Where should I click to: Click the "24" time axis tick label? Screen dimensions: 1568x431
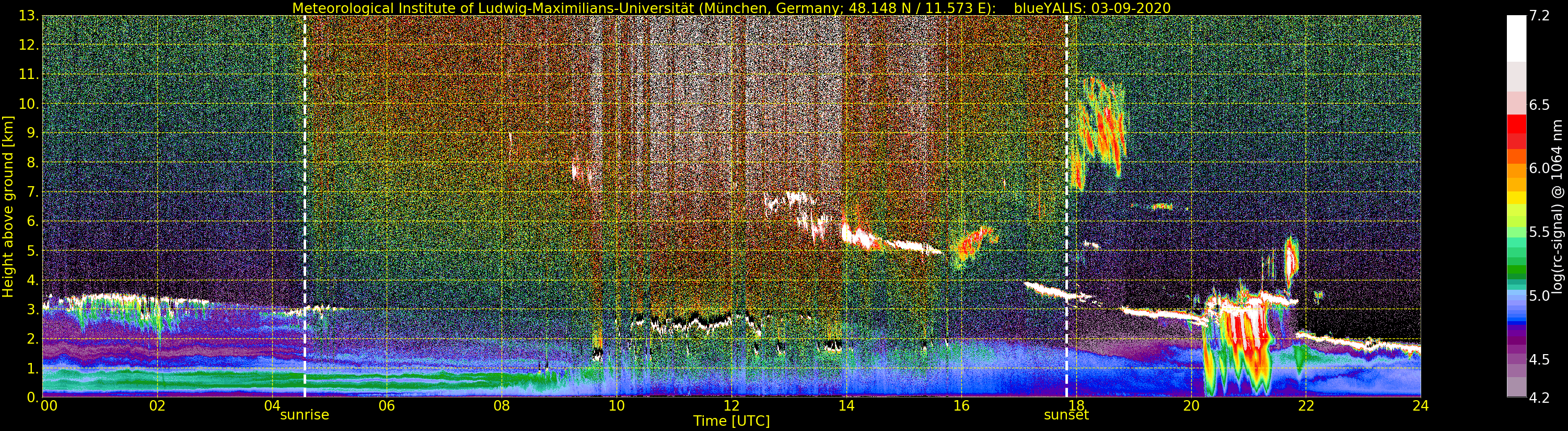pyautogui.click(x=1421, y=406)
